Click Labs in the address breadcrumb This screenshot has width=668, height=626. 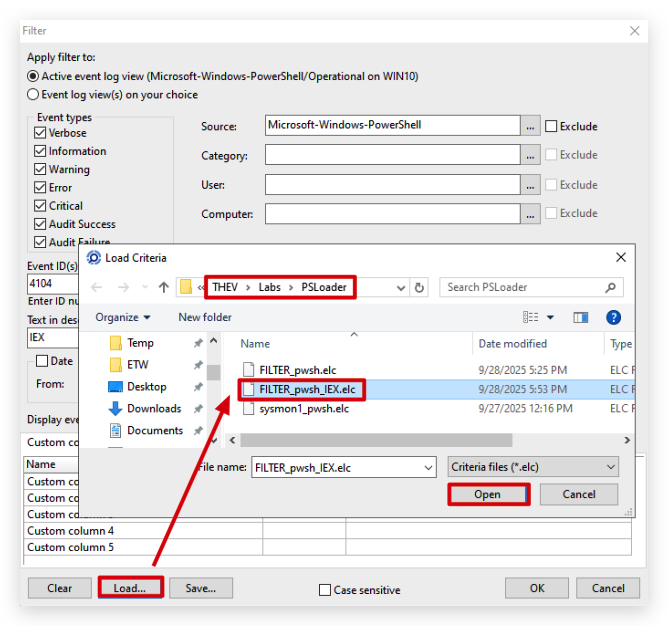tap(269, 287)
